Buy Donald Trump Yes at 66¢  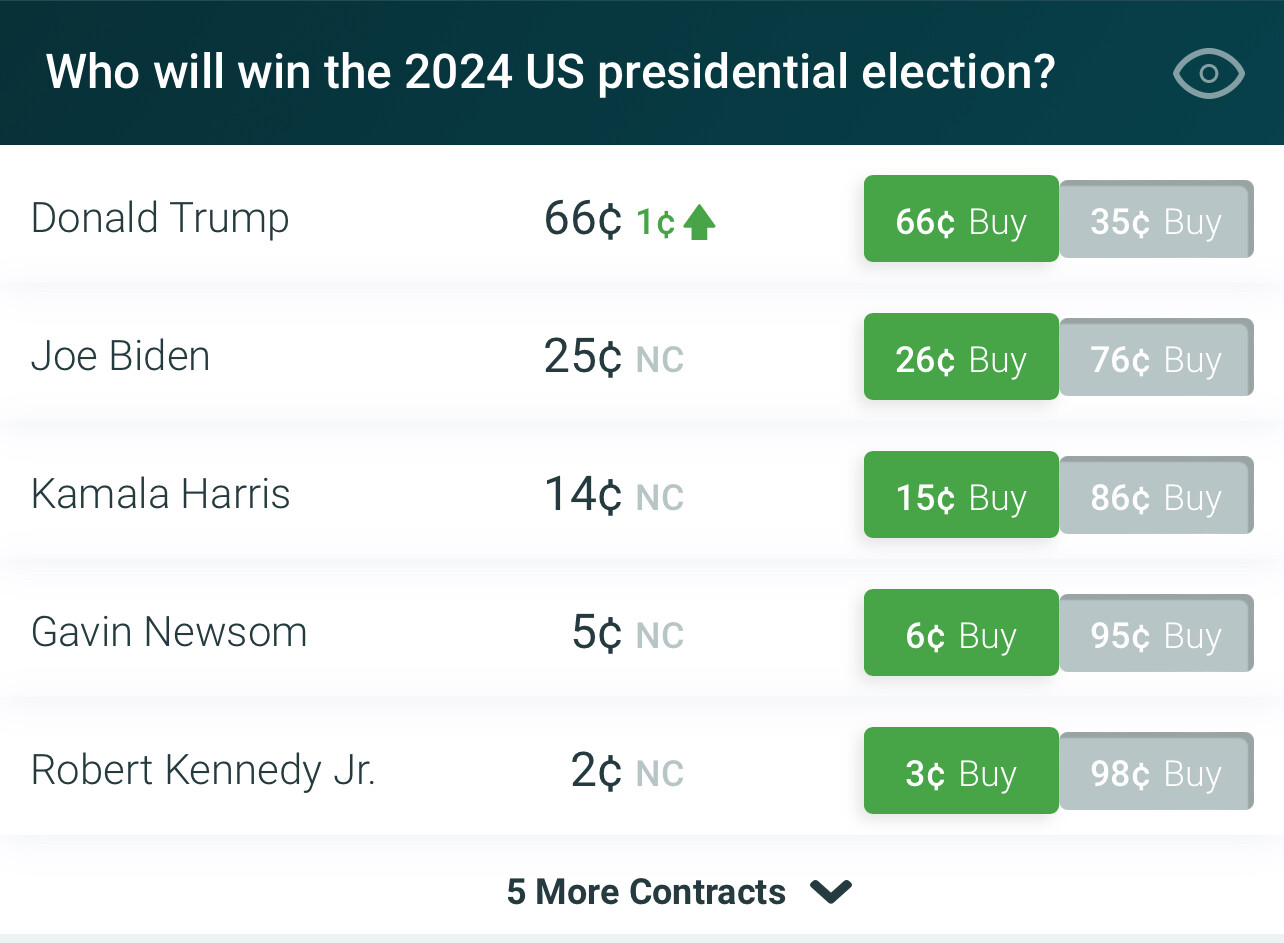pyautogui.click(x=961, y=219)
